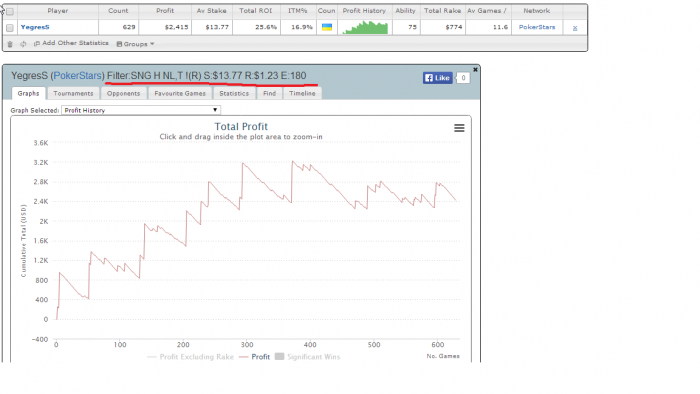Screen dimensions: 700x394
Task: Switch to the Favourite Games tab
Action: tap(180, 93)
